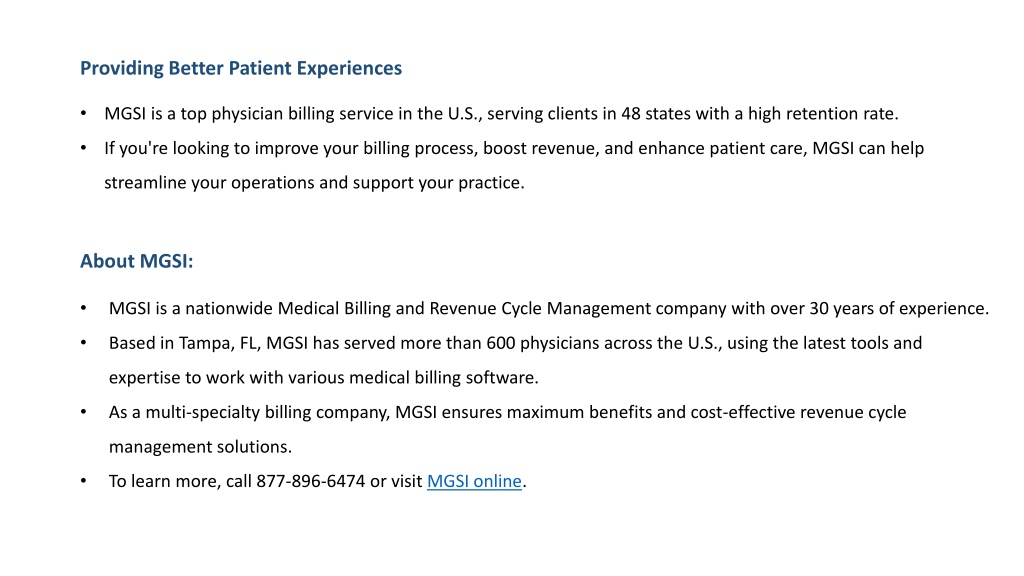Click 'expertise to work with various medical billing software'
Screen dimensions: 1024x576
323,377
